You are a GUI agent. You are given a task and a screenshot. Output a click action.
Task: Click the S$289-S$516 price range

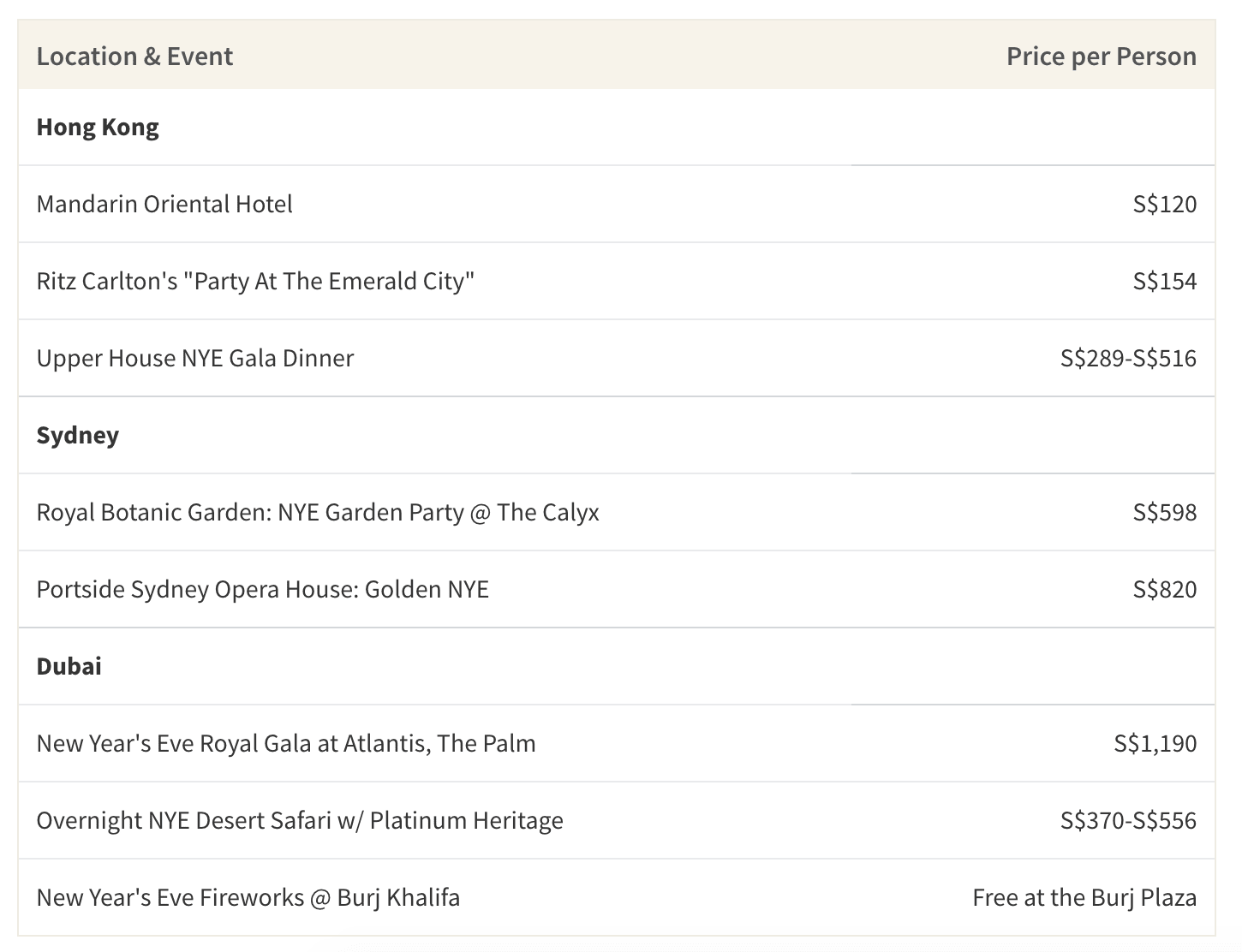click(x=1128, y=359)
